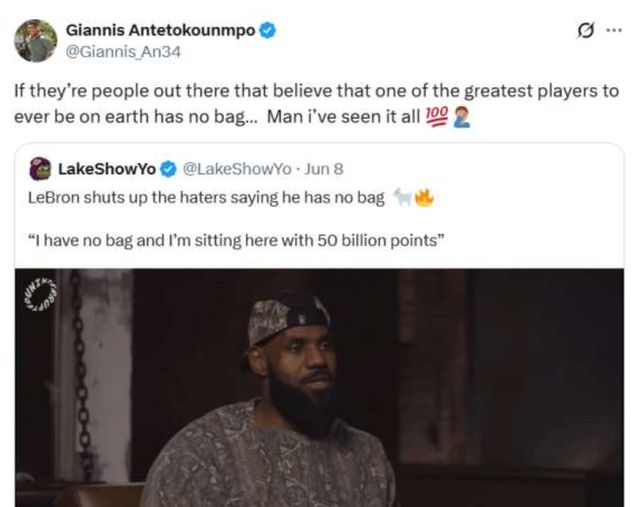Click the watermark logo in video corner
Screen dimensions: 640x507
pyautogui.click(x=42, y=297)
